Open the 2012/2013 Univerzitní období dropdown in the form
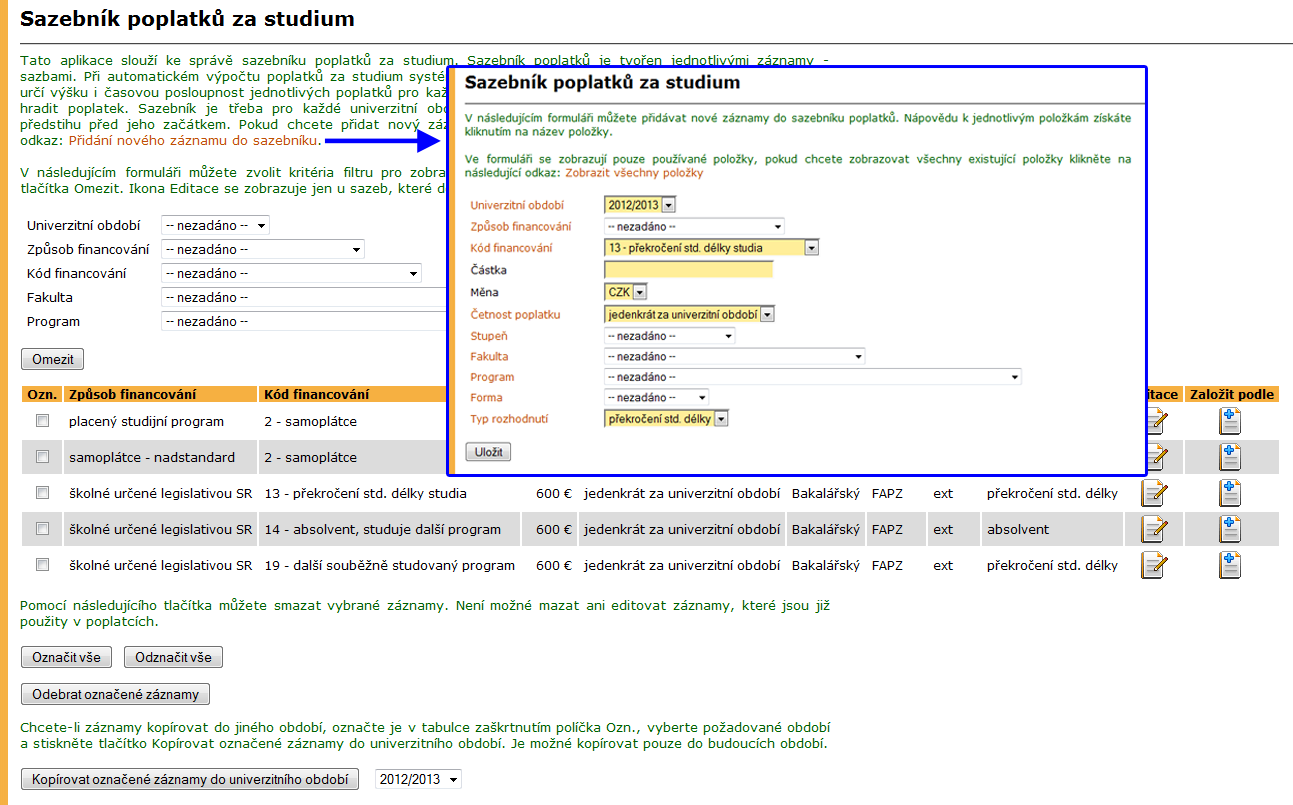Image resolution: width=1293 pixels, height=805 pixels. pyautogui.click(x=640, y=205)
